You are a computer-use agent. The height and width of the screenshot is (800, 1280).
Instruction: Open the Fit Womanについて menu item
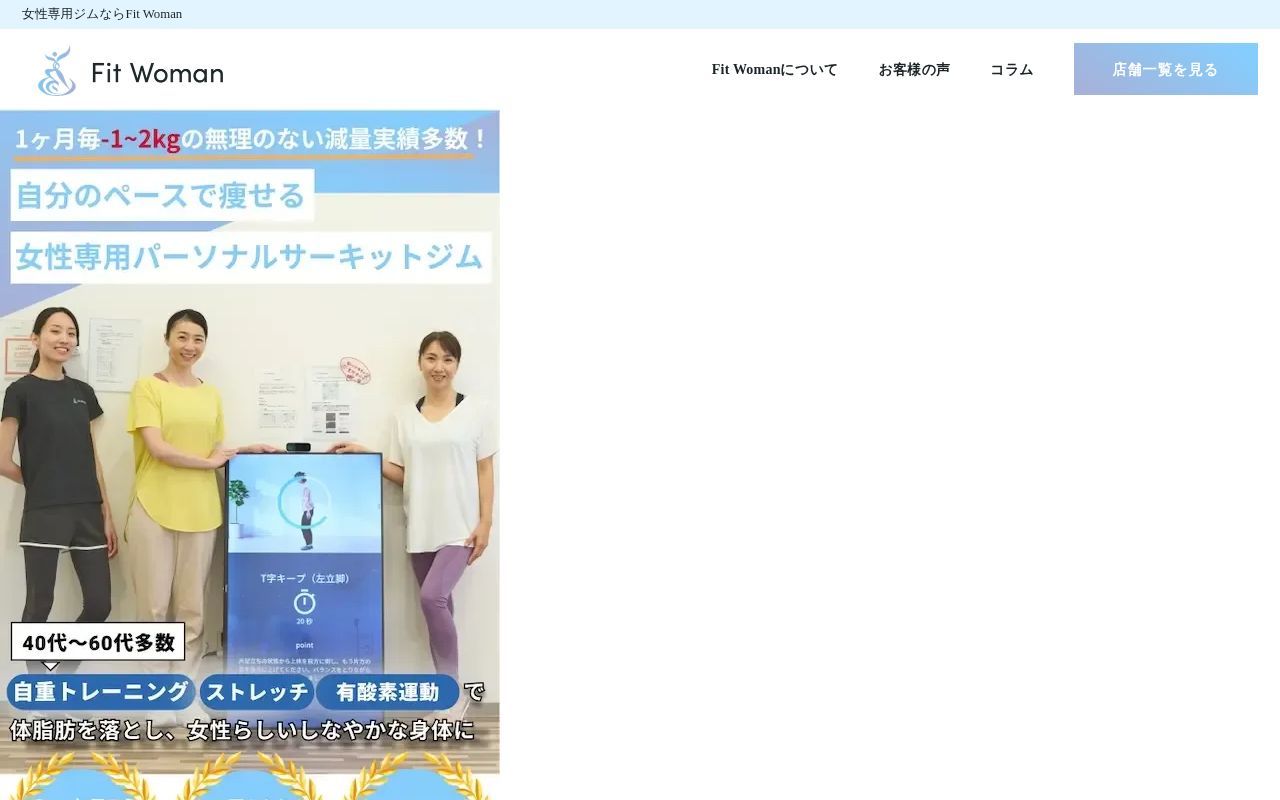[x=774, y=70]
